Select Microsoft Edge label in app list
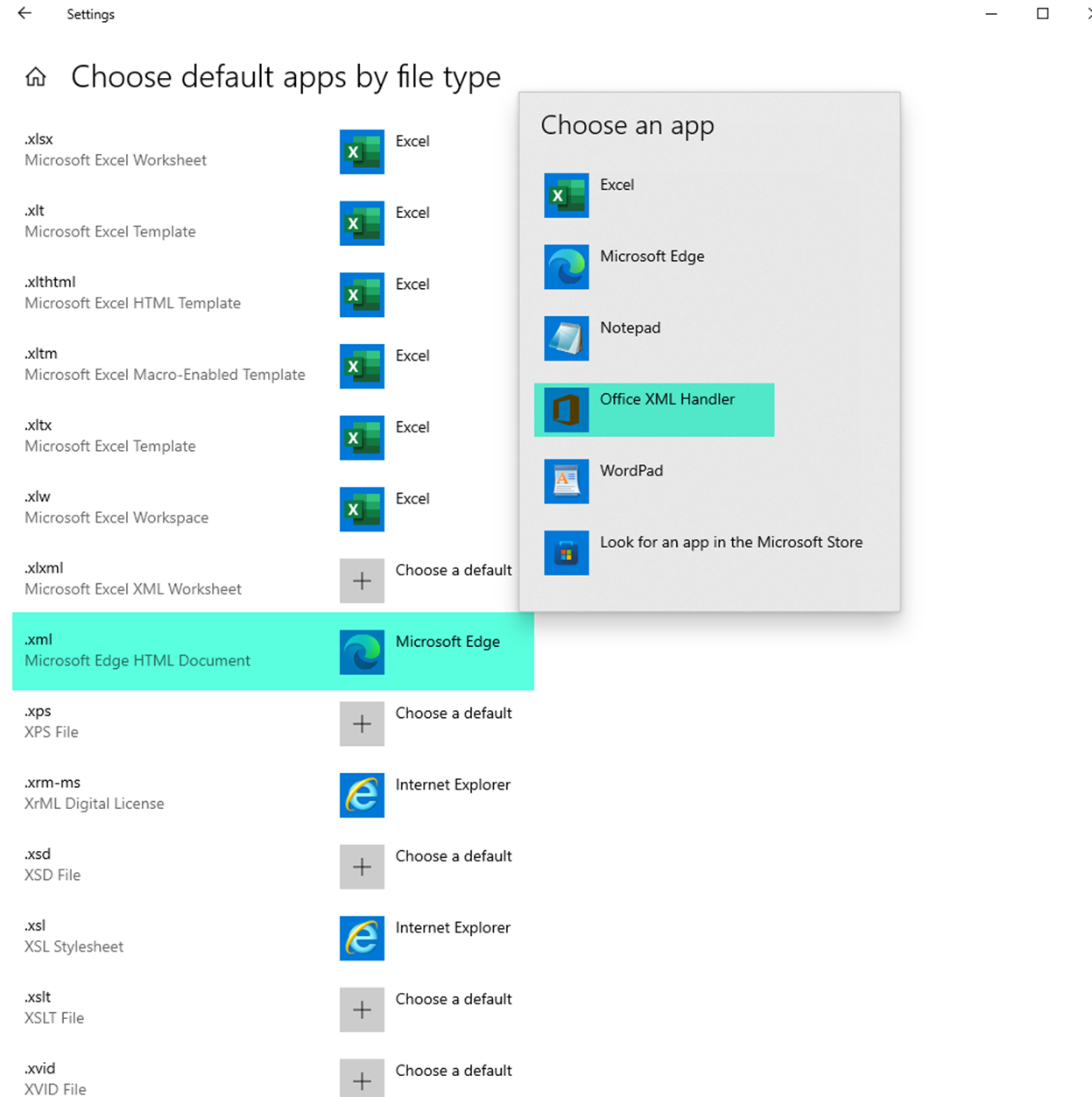Image resolution: width=1092 pixels, height=1097 pixels. pyautogui.click(x=652, y=257)
